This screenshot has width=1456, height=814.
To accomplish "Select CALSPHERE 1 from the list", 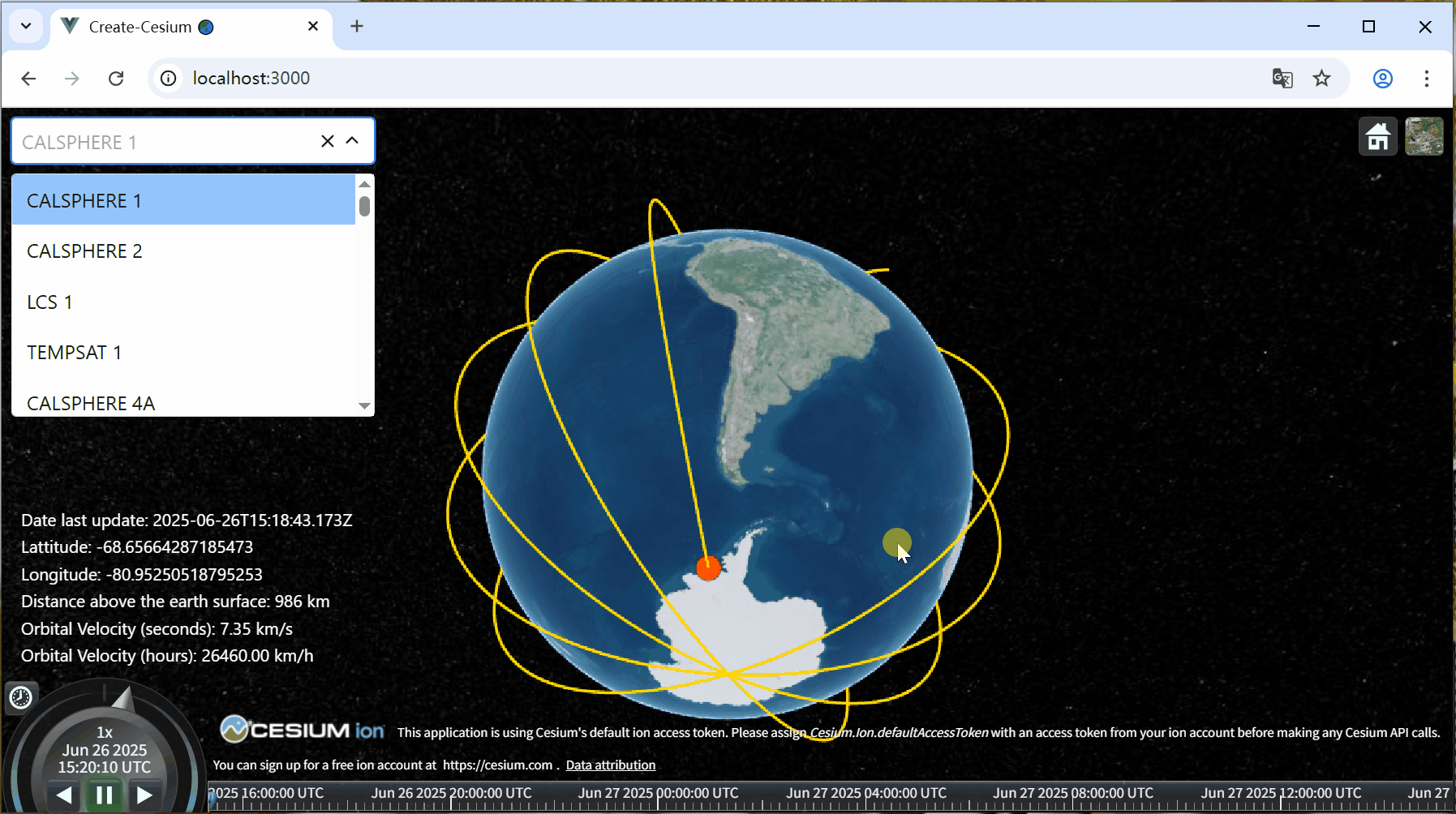I will click(183, 200).
